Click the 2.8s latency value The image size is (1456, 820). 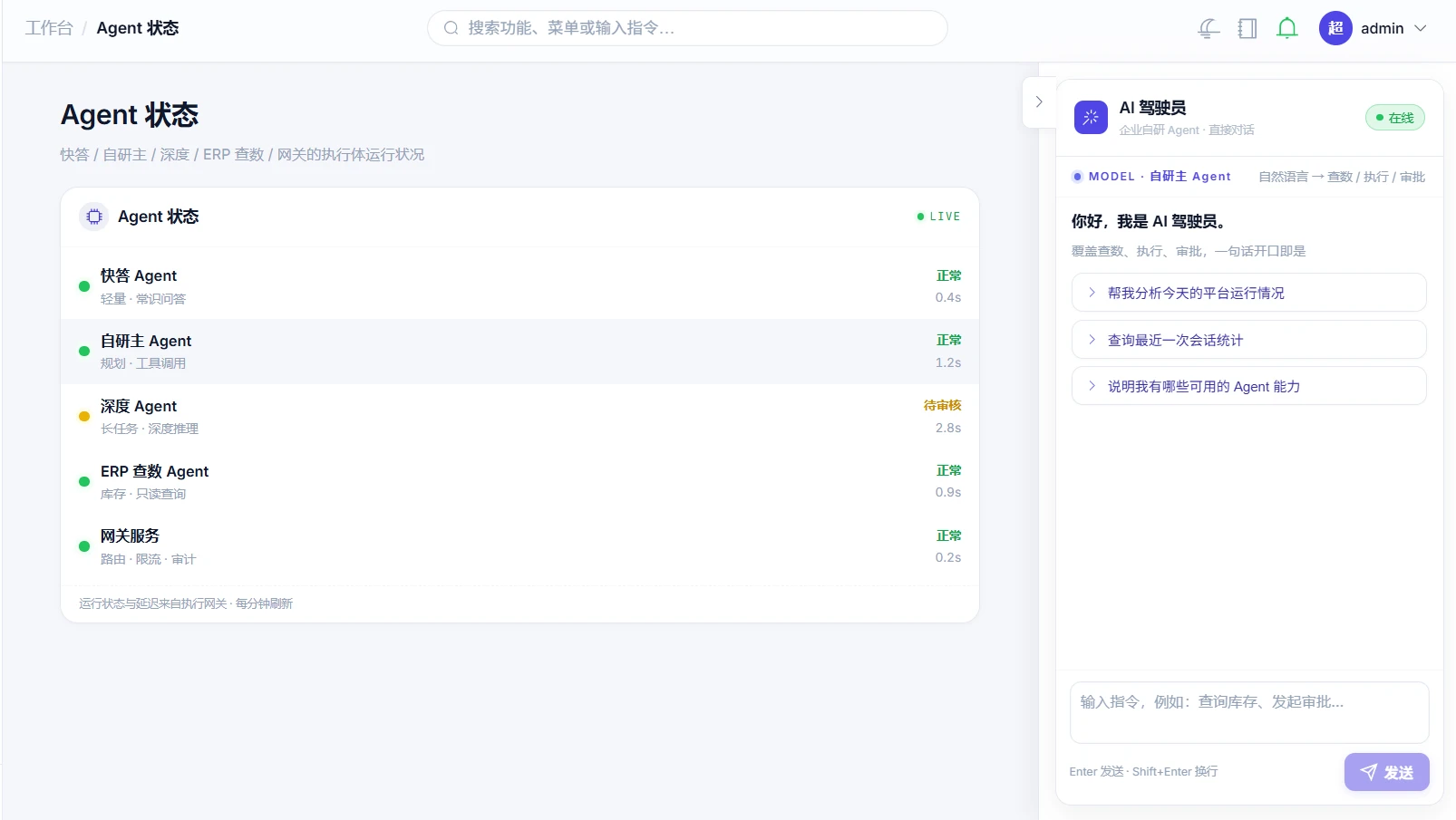tap(948, 428)
